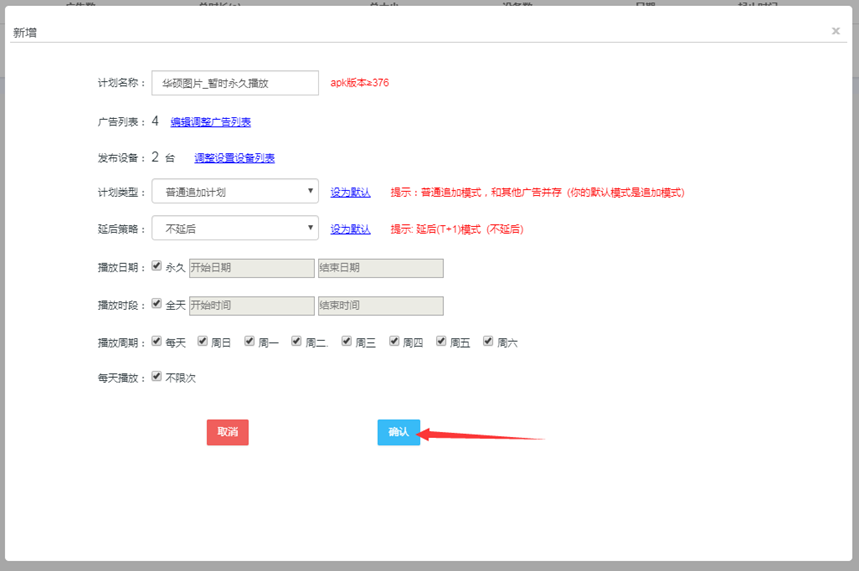Toggle the 不限次 checkbox
Viewport: 859px width, 571px height.
click(157, 377)
